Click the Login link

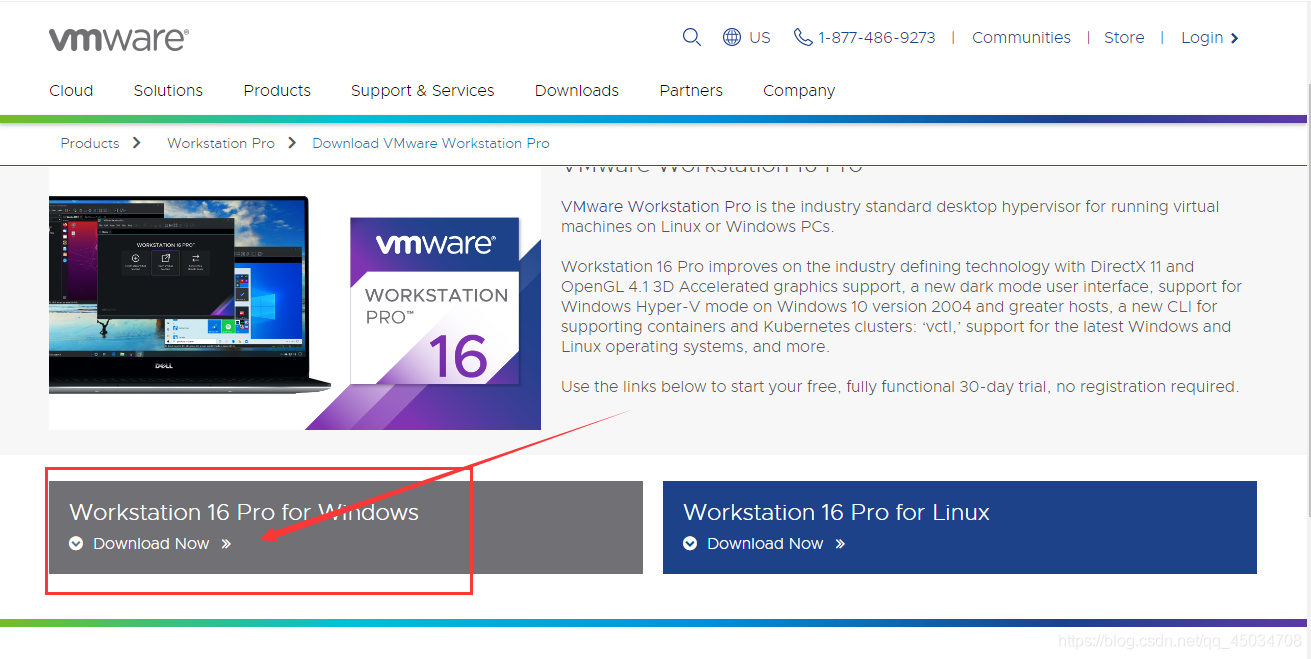(1202, 37)
